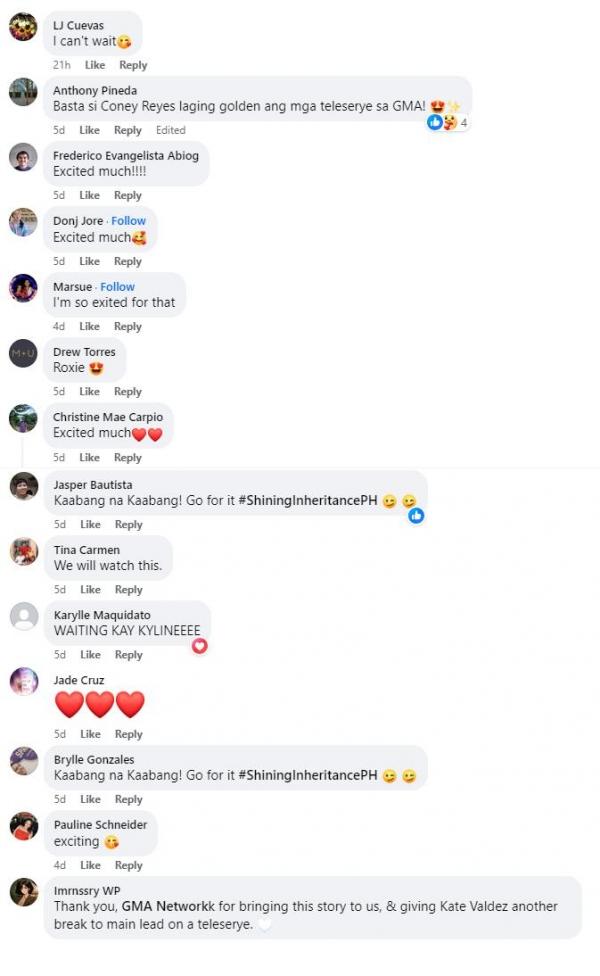The height and width of the screenshot is (976, 600).
Task: Reply to Tina Carmen's comment
Action: pyautogui.click(x=128, y=589)
